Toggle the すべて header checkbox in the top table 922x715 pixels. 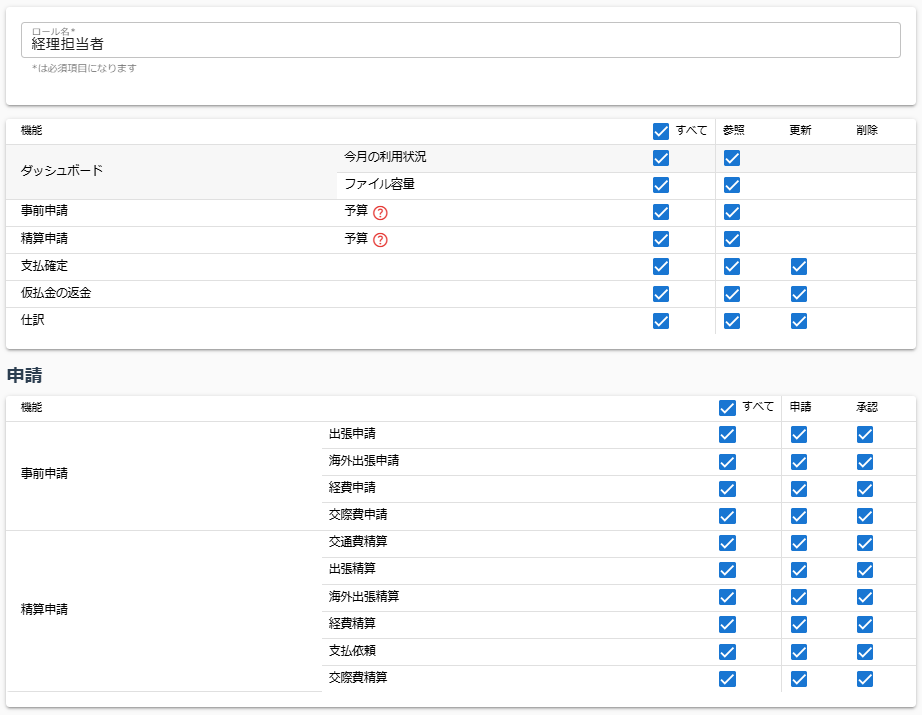click(661, 131)
